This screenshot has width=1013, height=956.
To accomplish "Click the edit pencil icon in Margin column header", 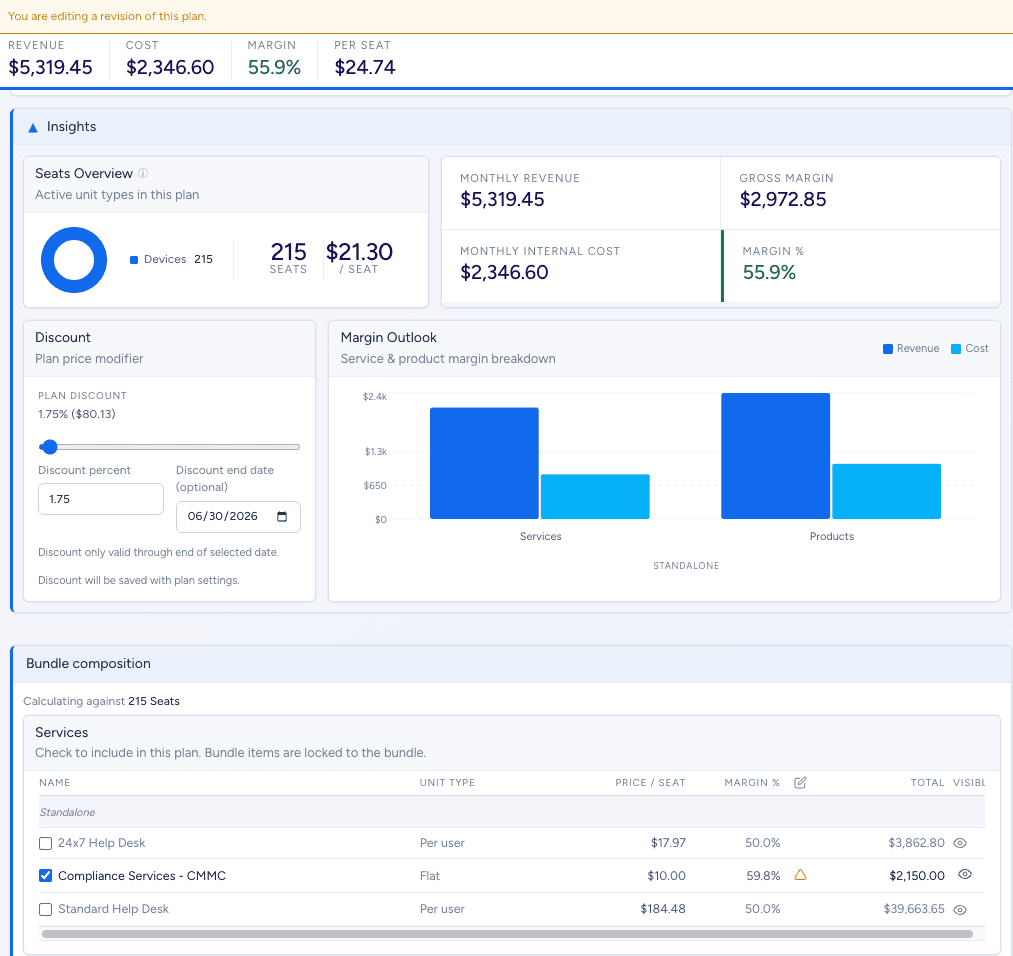I will tap(800, 782).
